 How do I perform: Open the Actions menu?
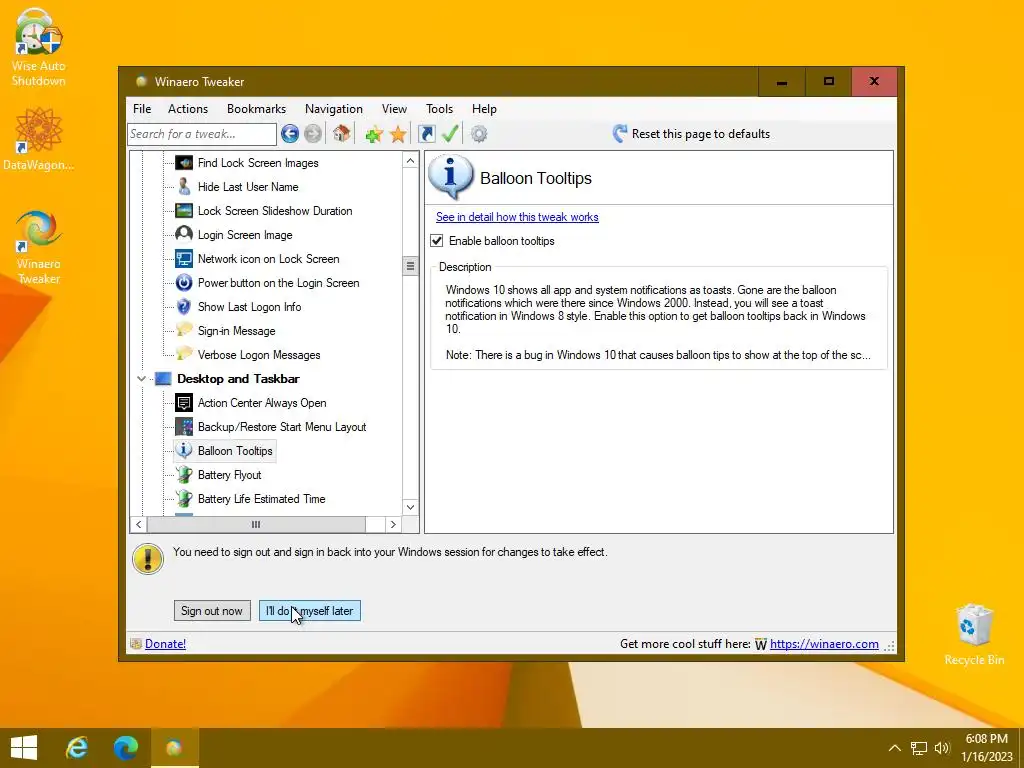(x=188, y=109)
